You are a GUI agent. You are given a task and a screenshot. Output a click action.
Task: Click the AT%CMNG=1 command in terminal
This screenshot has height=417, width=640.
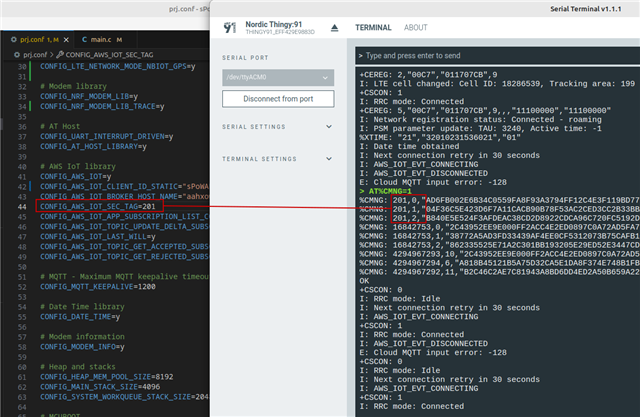click(390, 191)
